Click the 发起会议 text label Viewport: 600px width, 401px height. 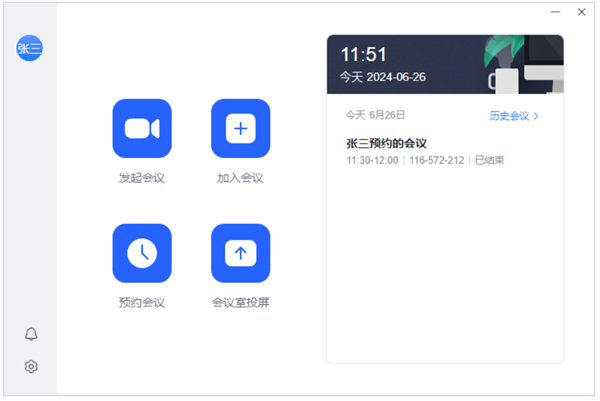[141, 178]
